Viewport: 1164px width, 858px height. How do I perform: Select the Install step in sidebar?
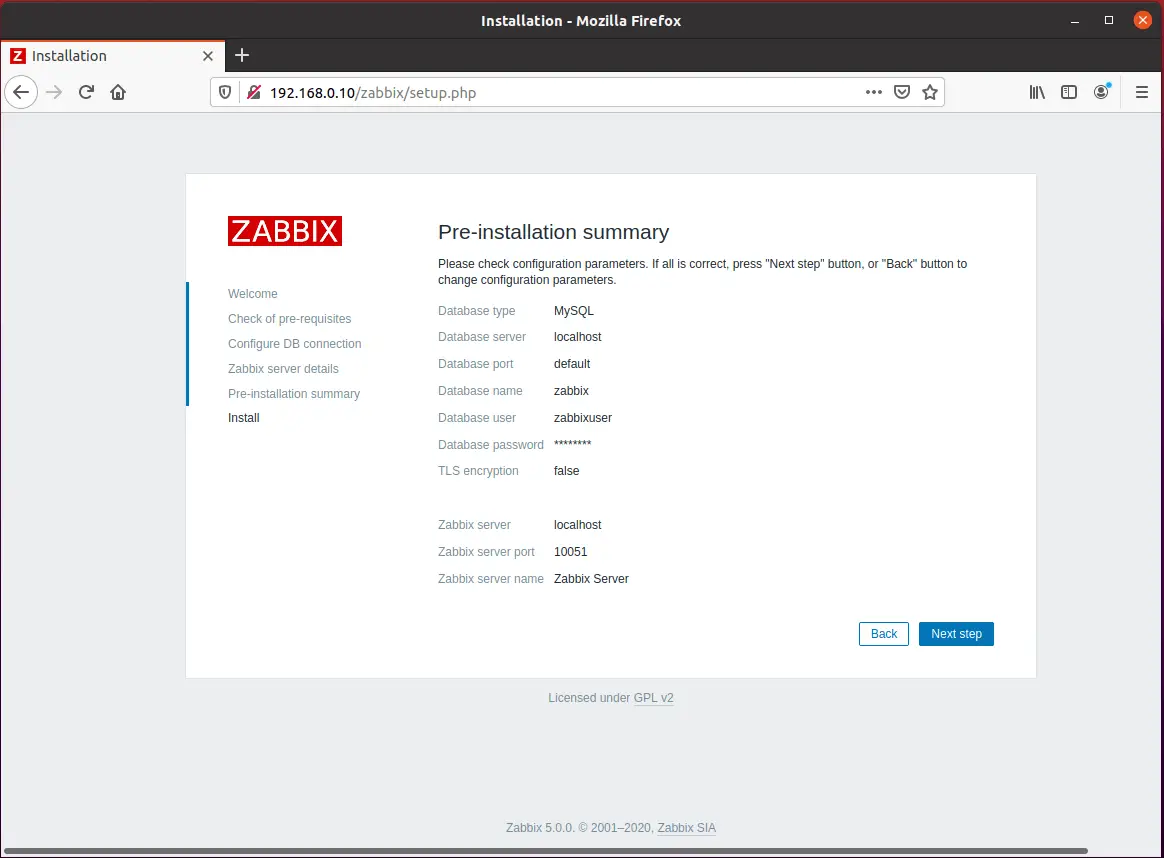tap(243, 418)
